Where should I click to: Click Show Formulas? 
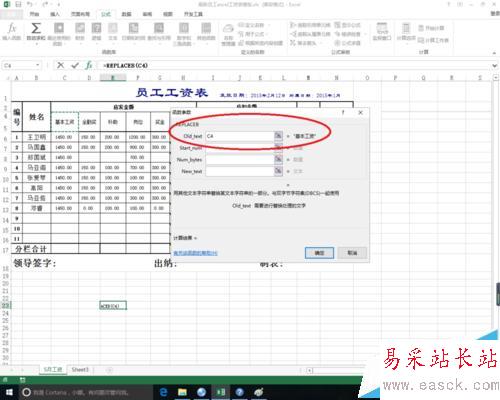point(347,25)
